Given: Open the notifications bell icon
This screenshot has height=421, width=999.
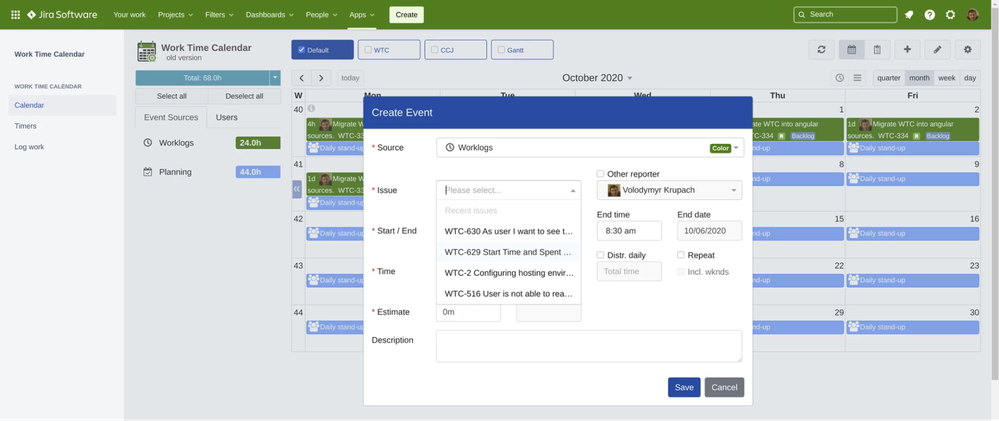Looking at the screenshot, I should (909, 15).
